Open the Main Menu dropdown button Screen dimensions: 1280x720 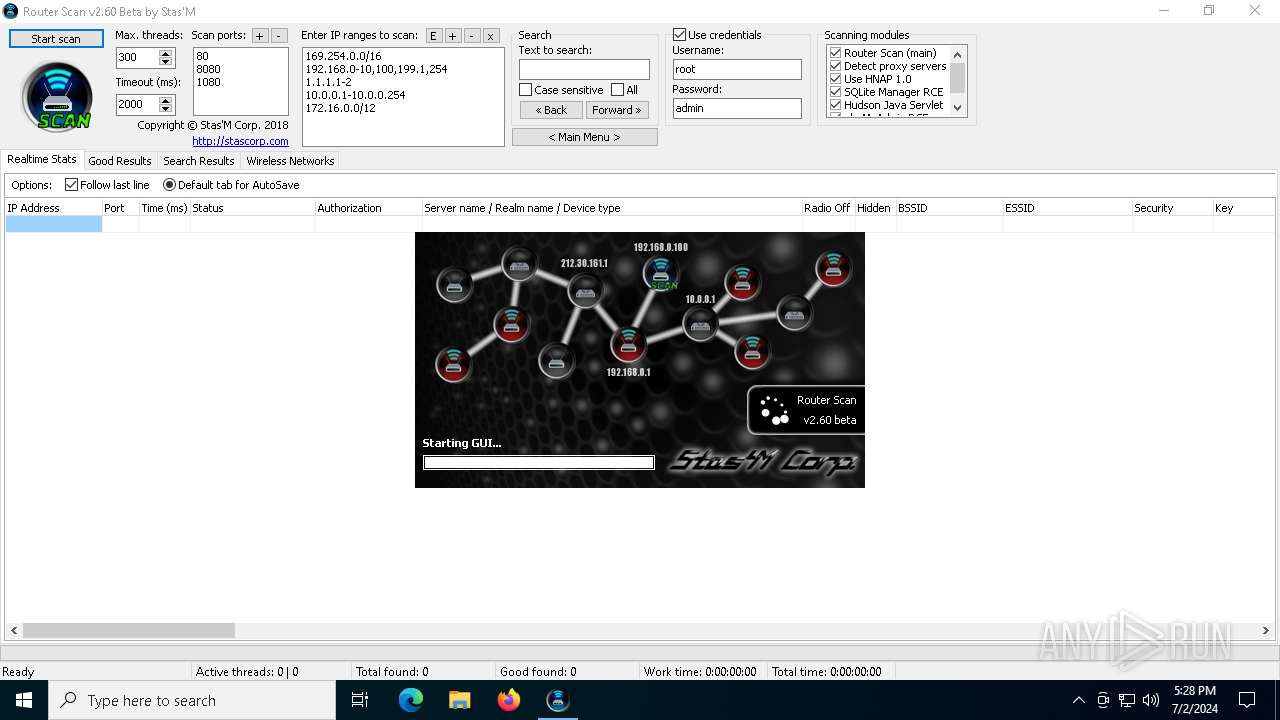[585, 137]
